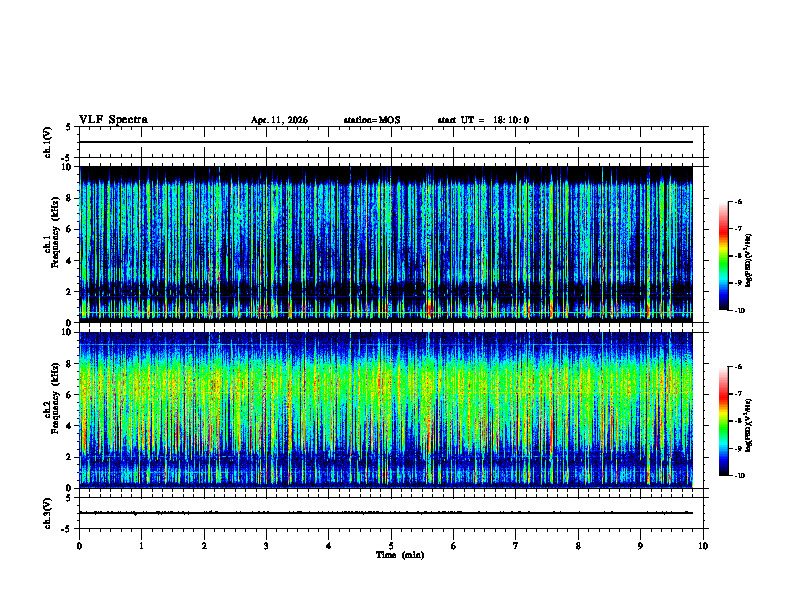Click the "-6" label on ch.1 colorbar

click(x=738, y=201)
